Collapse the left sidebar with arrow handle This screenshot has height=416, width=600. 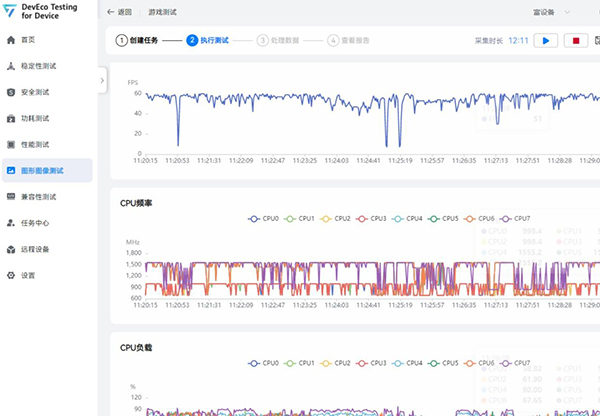click(103, 79)
